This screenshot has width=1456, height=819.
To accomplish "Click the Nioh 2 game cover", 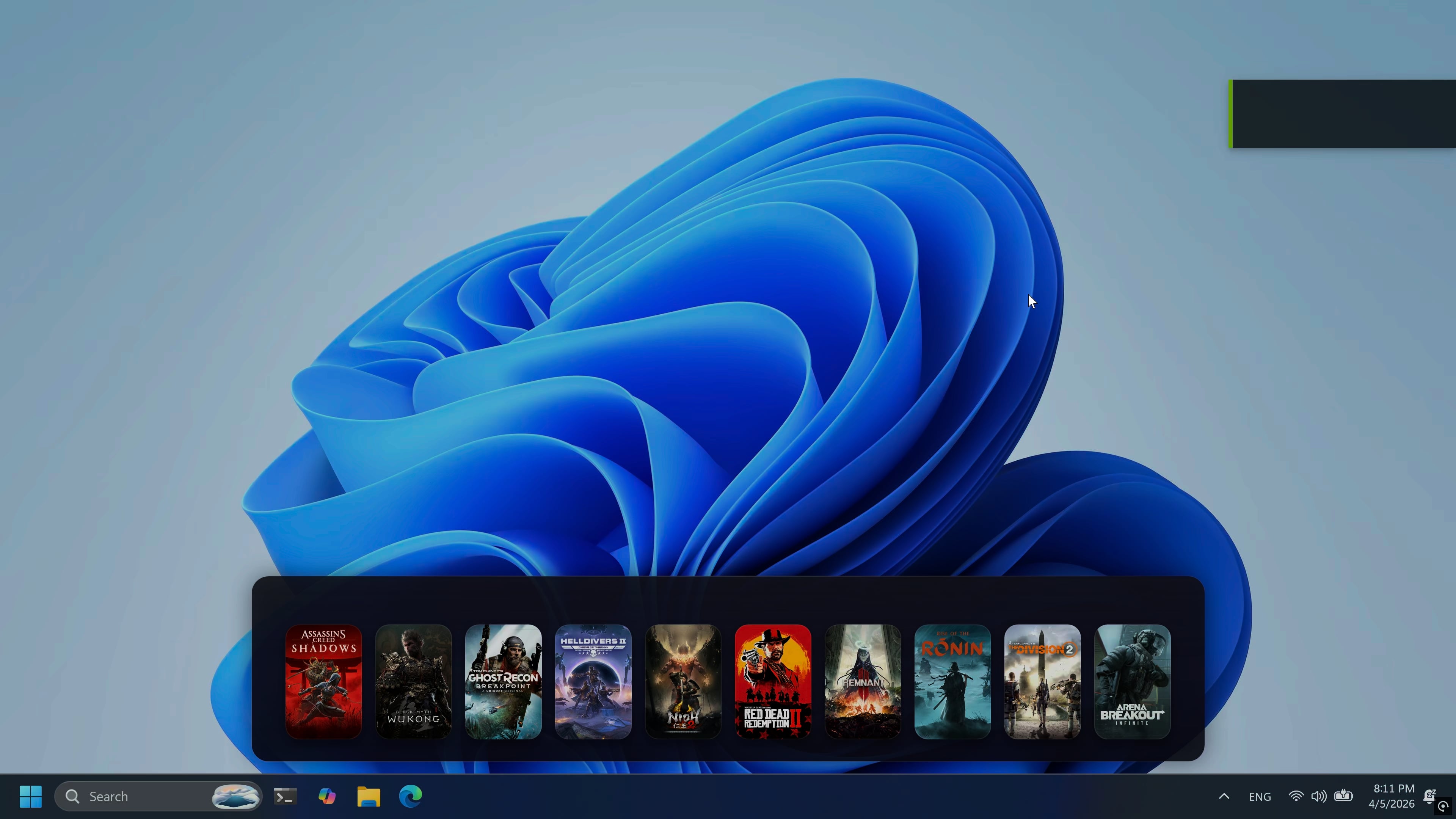I will (683, 681).
